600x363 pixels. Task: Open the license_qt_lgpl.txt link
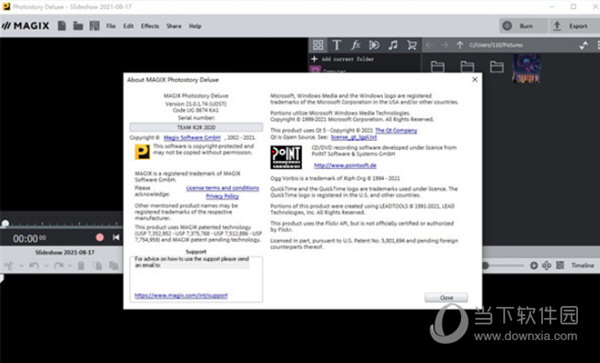[354, 137]
